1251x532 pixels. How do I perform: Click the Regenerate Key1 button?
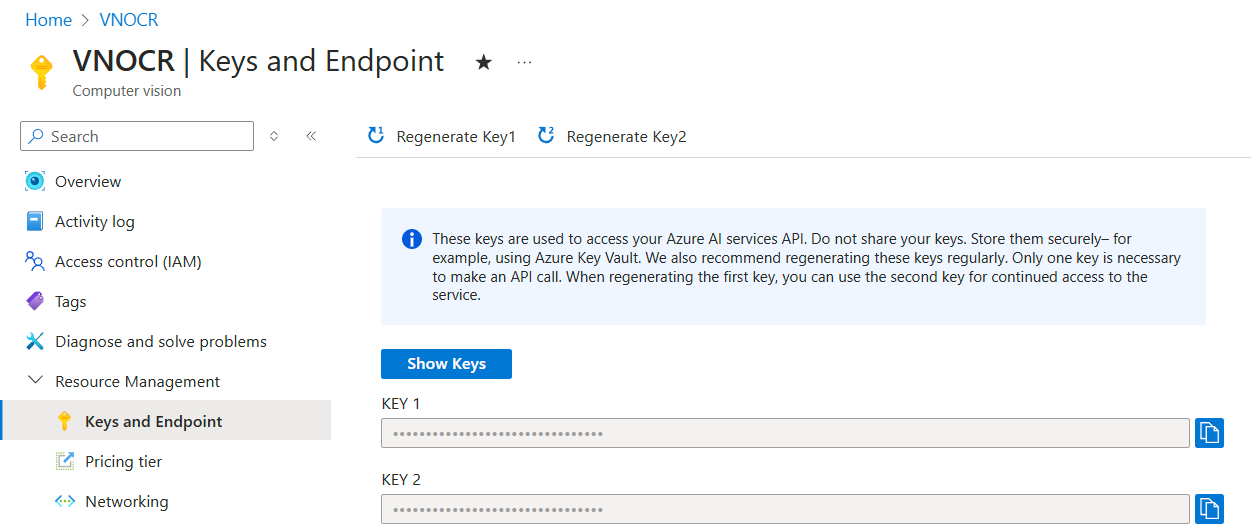(x=442, y=137)
